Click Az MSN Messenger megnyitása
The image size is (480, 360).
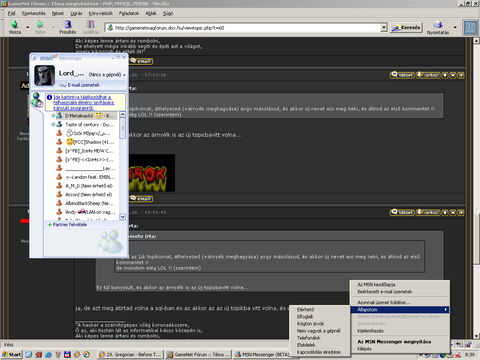(x=400, y=342)
